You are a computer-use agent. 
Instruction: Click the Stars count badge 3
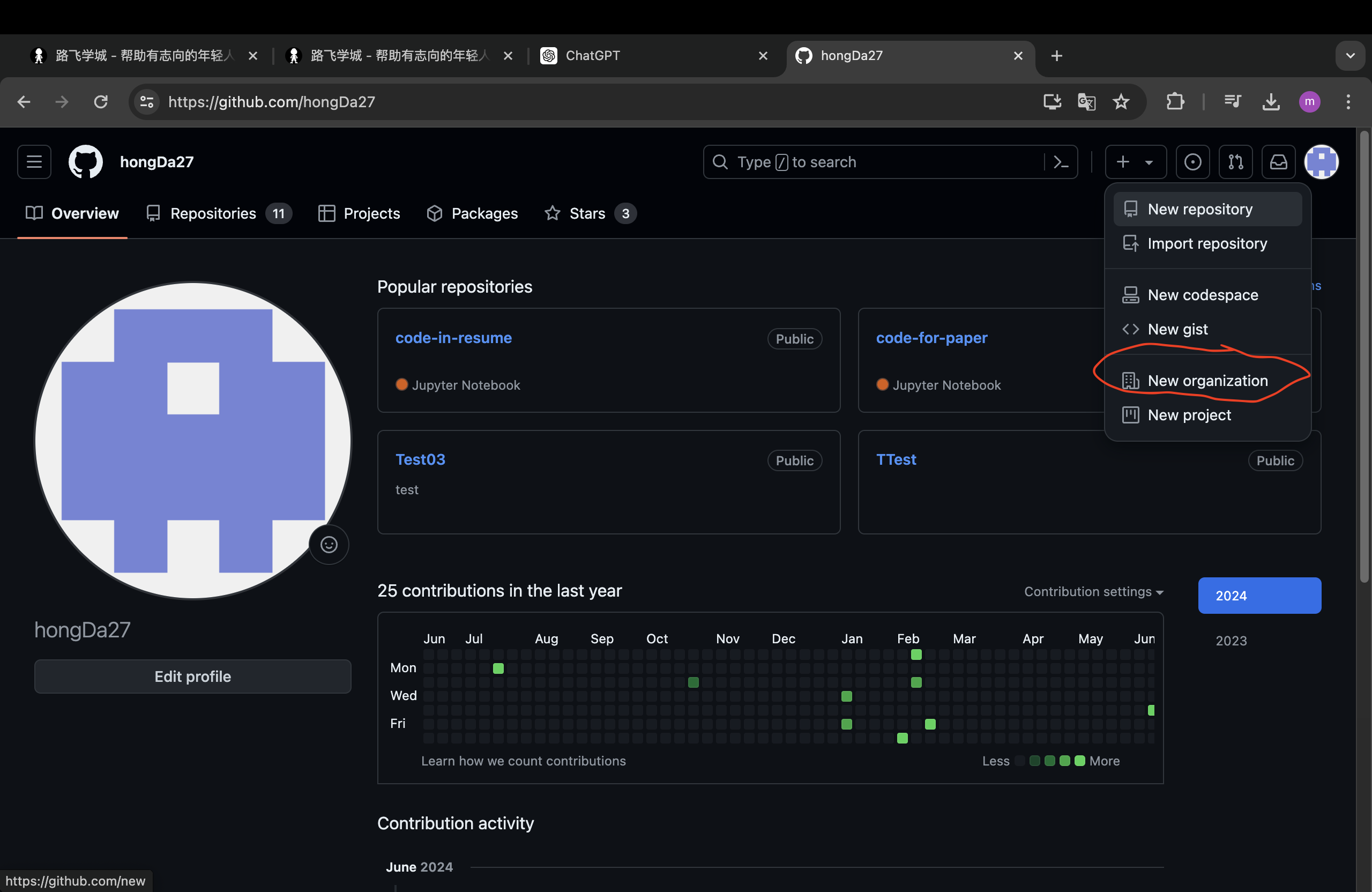[x=625, y=213]
